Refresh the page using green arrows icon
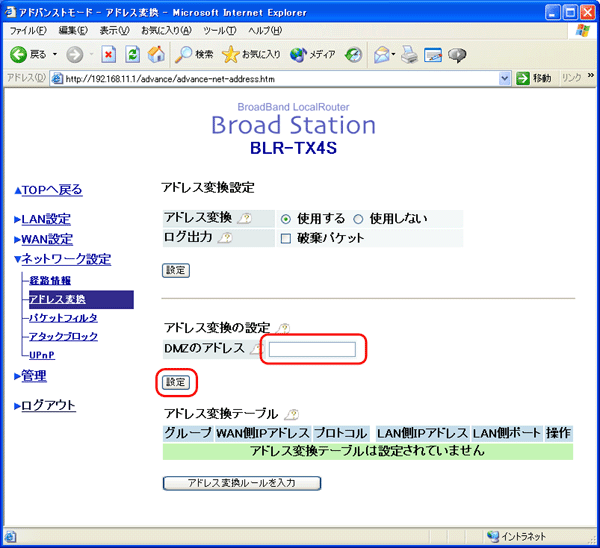Image resolution: width=600 pixels, height=548 pixels. click(132, 55)
